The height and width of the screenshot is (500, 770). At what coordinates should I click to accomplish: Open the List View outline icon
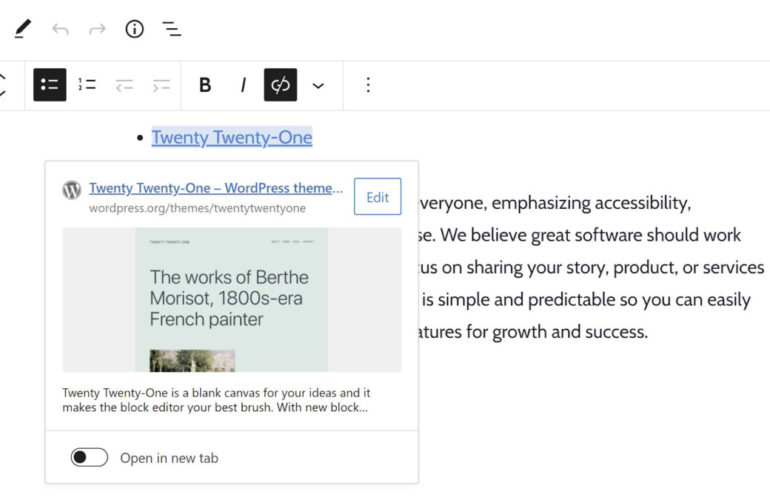coord(172,29)
